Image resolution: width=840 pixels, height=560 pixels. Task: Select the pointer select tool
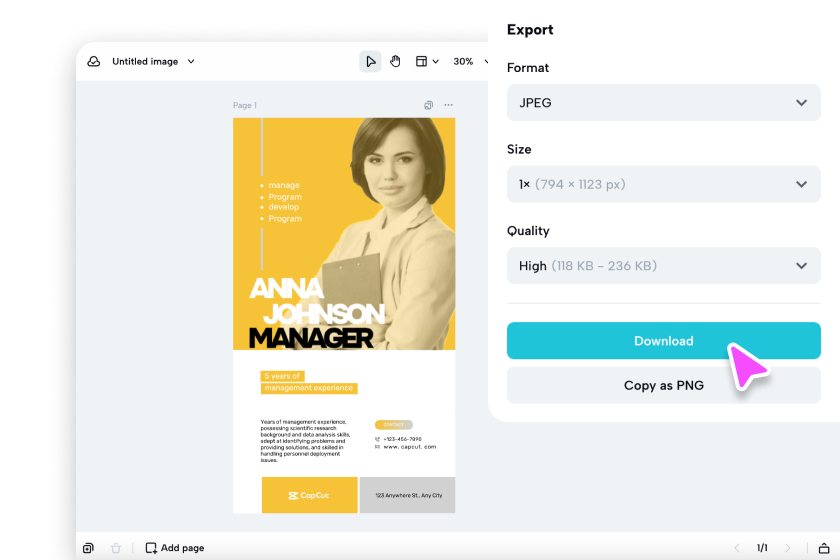pyautogui.click(x=370, y=62)
